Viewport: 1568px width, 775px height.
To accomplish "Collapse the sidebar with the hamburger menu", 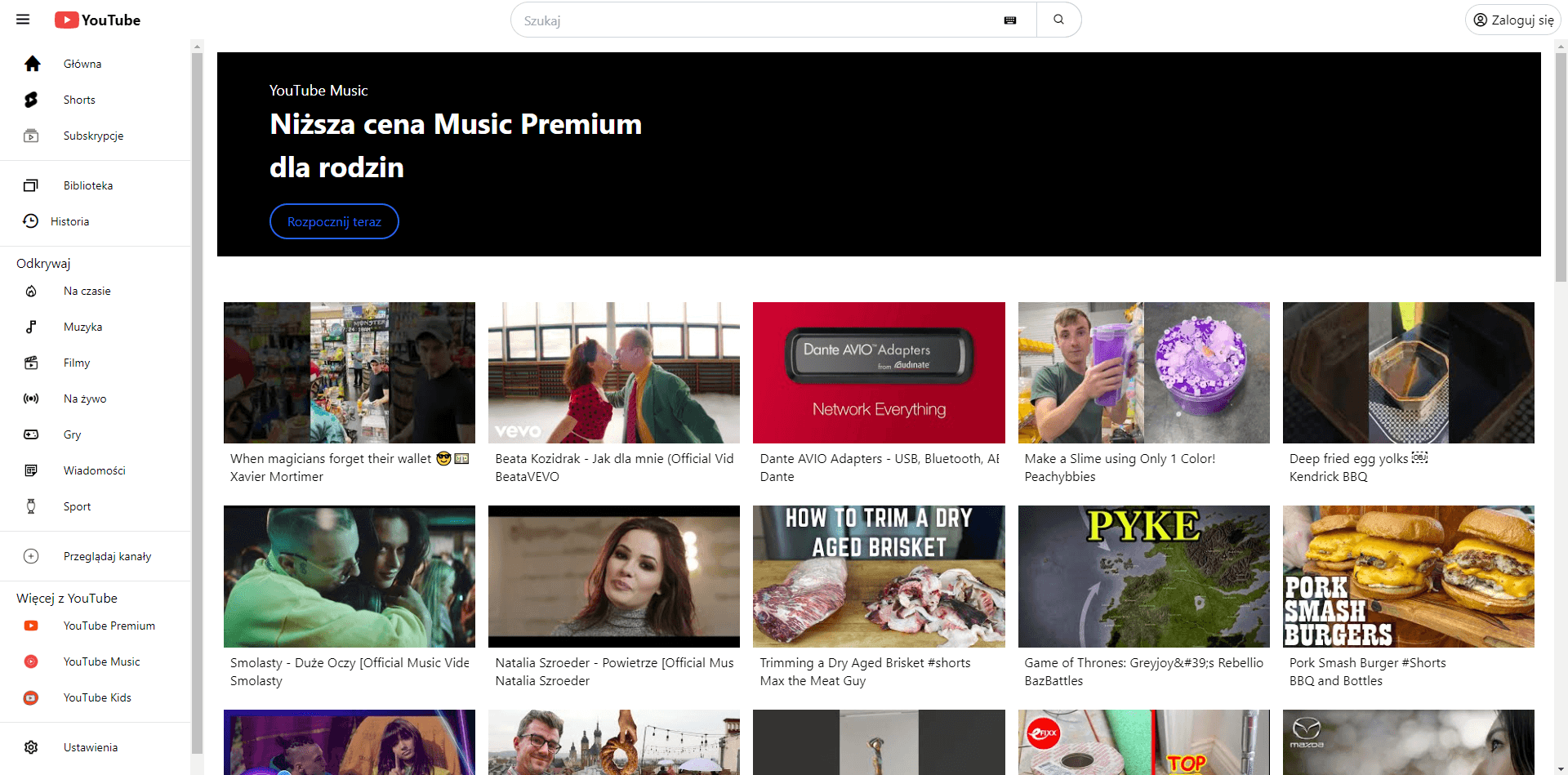I will coord(22,20).
